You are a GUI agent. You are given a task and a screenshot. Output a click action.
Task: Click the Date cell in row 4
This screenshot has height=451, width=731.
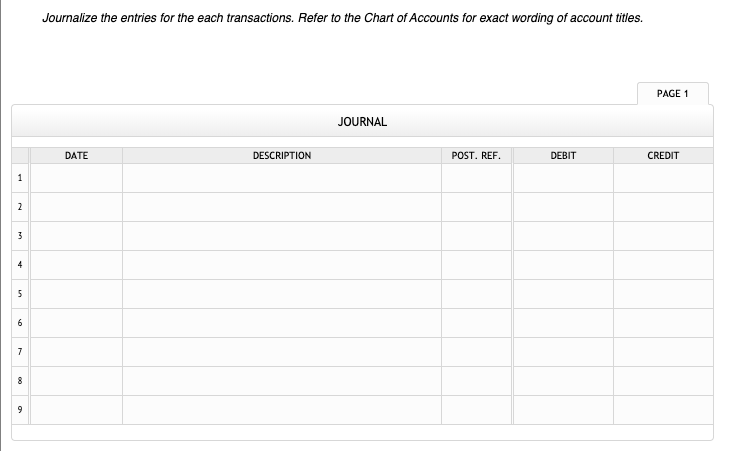76,265
